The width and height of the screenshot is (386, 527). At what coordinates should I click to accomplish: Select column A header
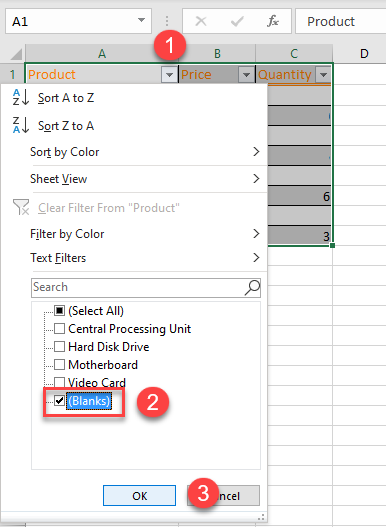[102, 53]
